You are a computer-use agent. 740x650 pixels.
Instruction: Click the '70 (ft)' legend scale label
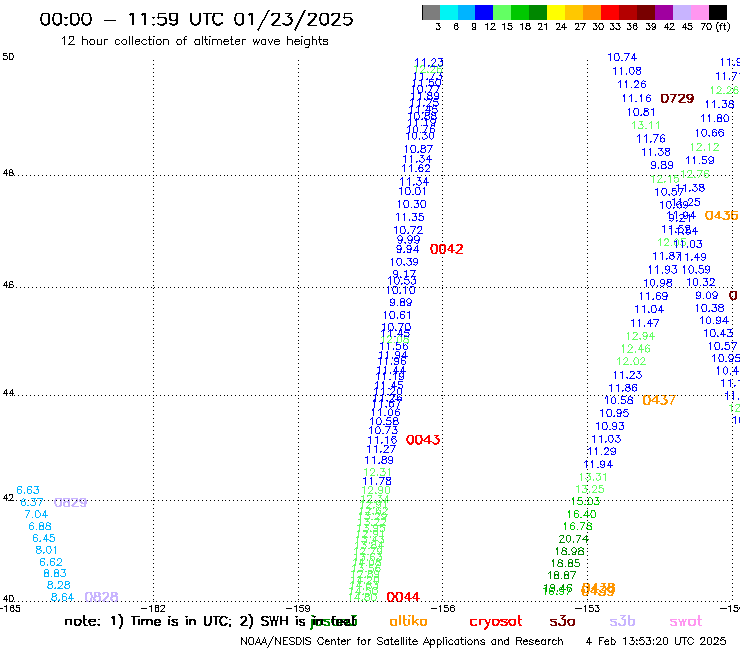(715, 26)
